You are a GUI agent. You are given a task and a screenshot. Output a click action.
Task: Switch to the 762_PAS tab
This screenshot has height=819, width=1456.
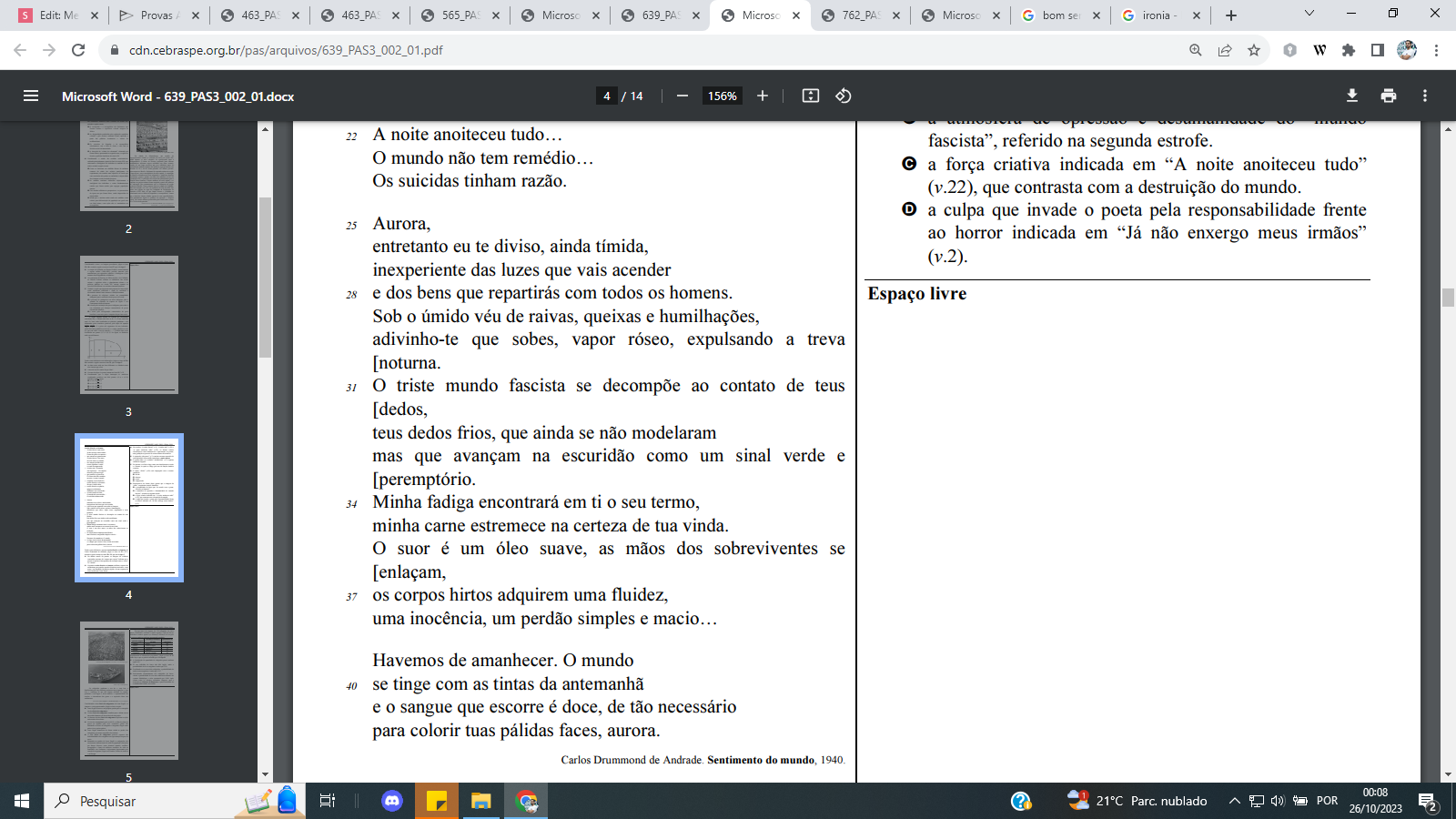pyautogui.click(x=860, y=15)
